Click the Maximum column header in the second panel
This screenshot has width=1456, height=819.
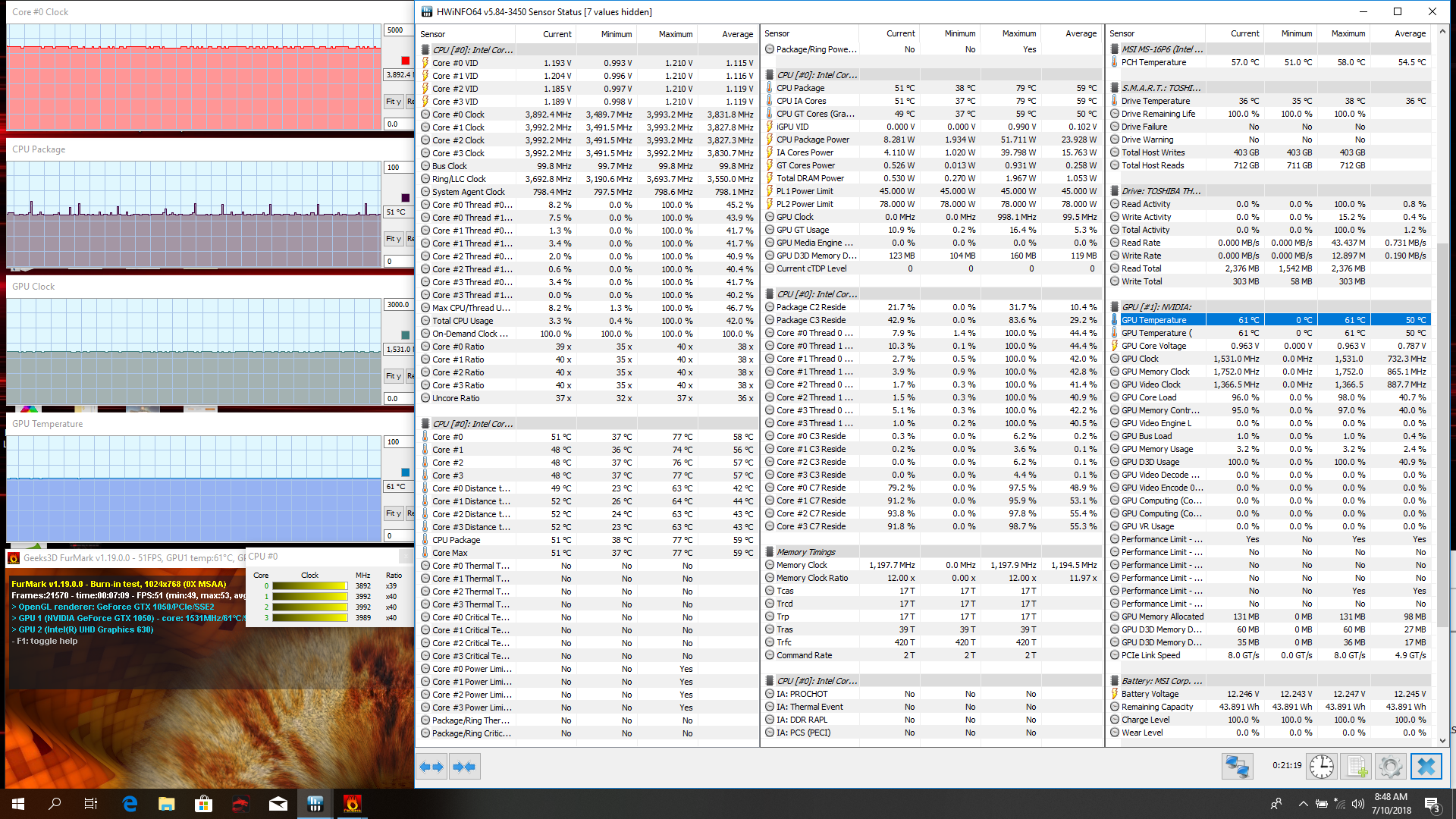click(1009, 33)
